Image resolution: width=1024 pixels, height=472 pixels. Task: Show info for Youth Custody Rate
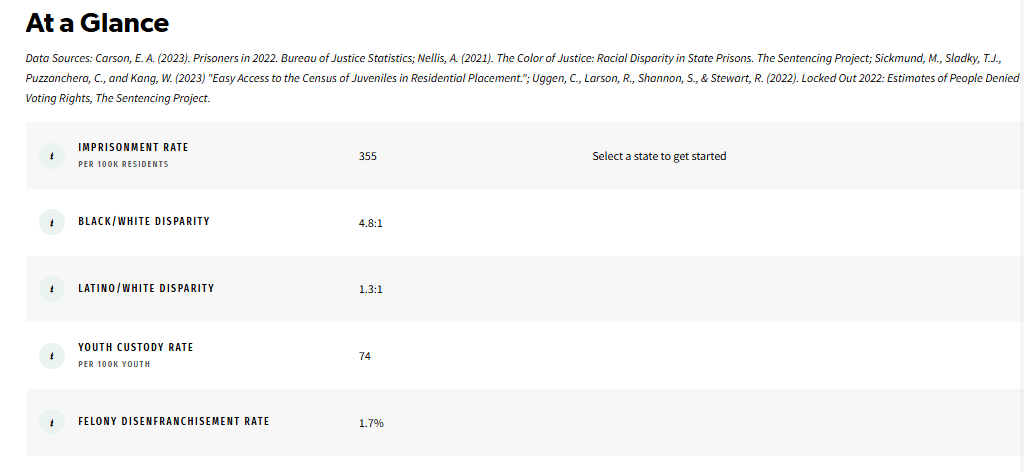[x=51, y=355]
